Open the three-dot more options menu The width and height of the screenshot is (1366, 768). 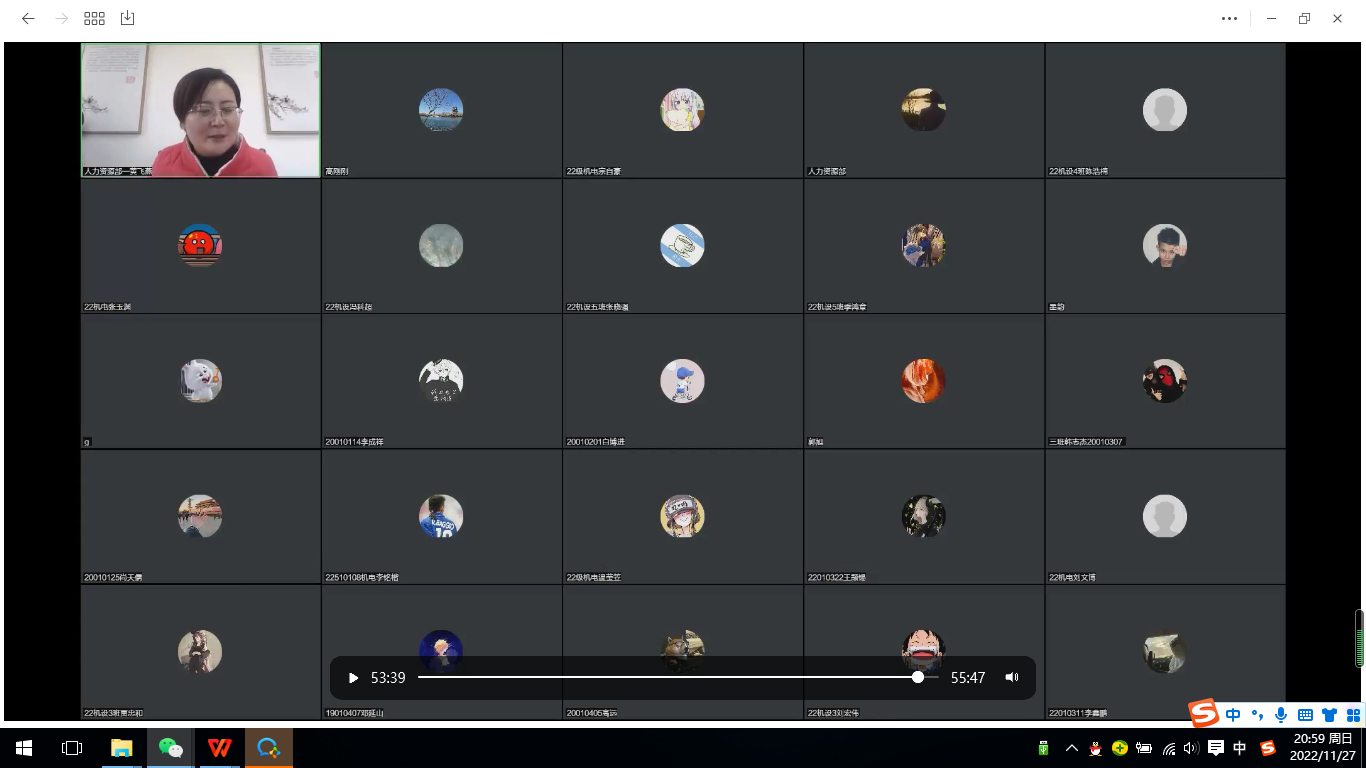[1229, 18]
